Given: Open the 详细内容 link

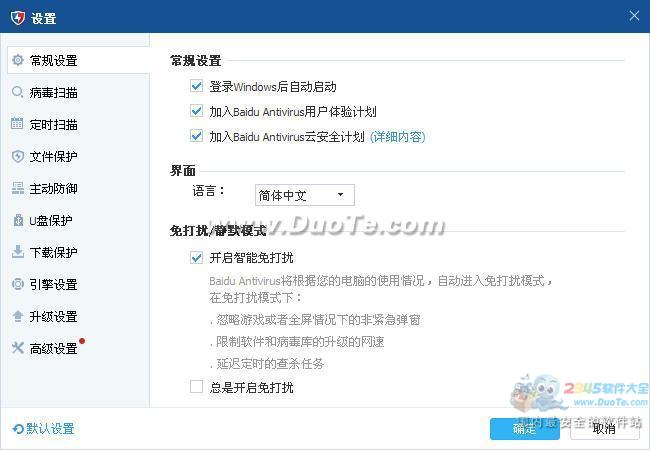Looking at the screenshot, I should [398, 137].
